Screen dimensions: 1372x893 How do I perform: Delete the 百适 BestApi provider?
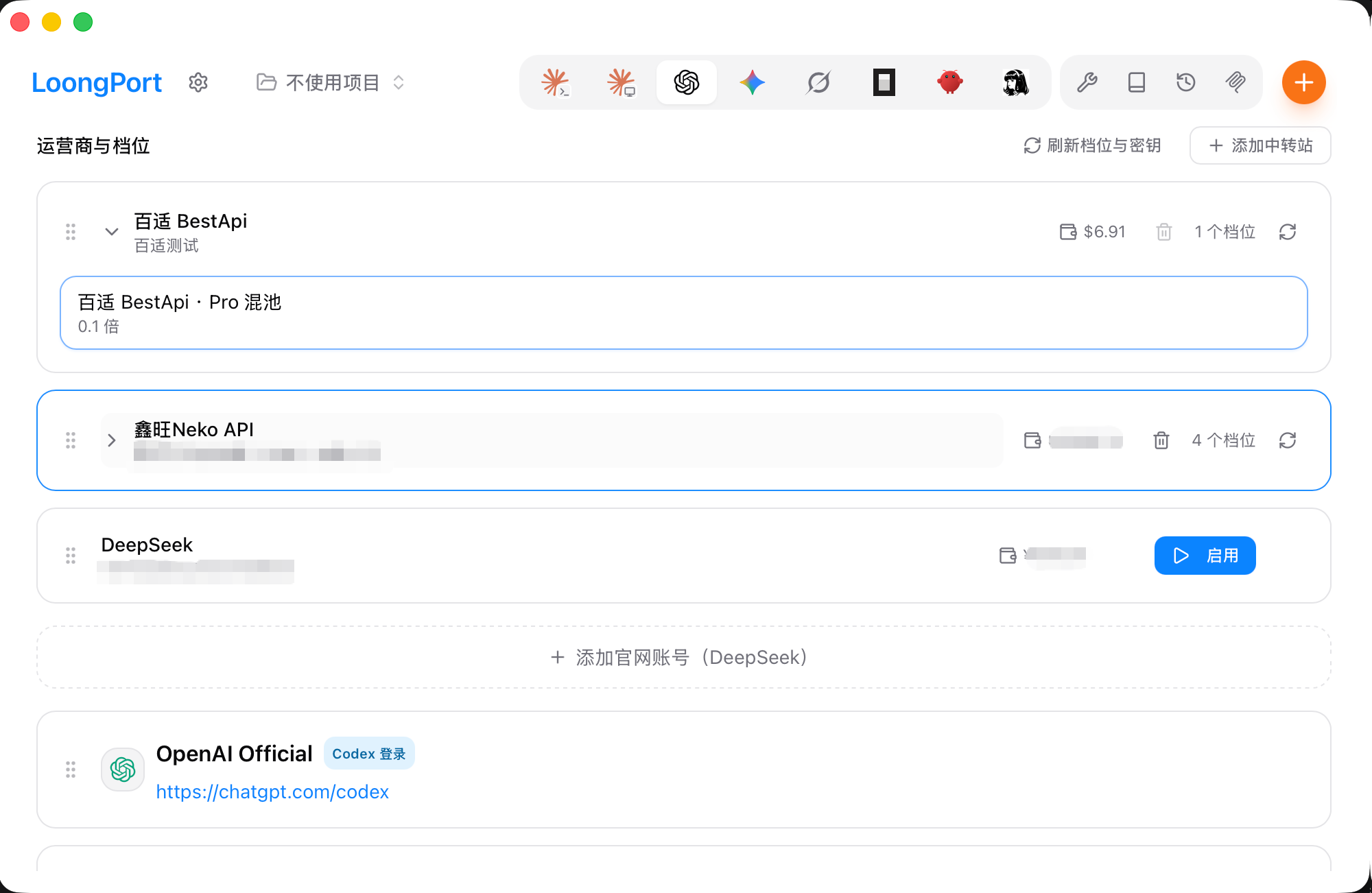tap(1164, 232)
